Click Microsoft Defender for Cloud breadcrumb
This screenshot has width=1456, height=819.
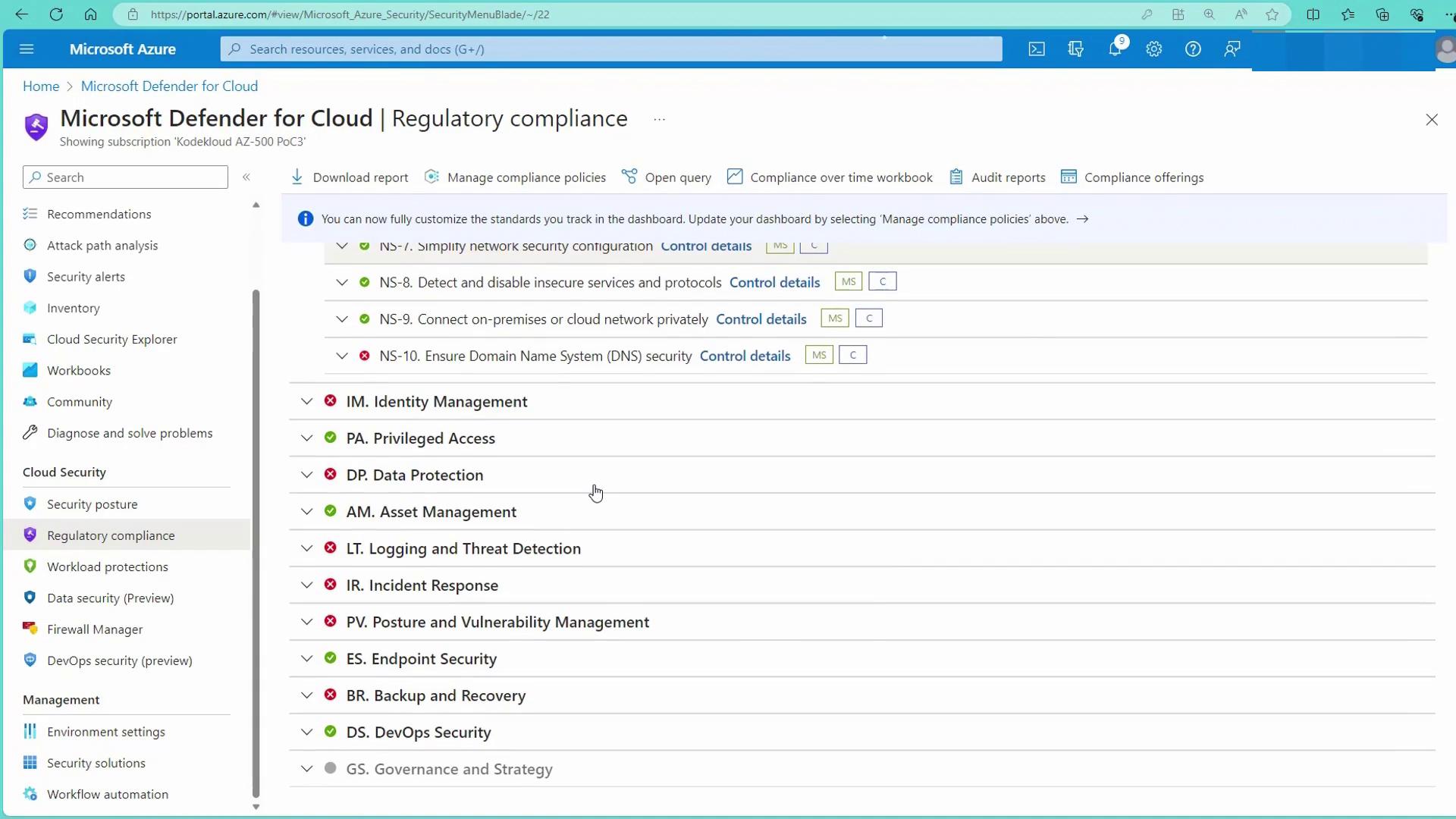point(169,86)
